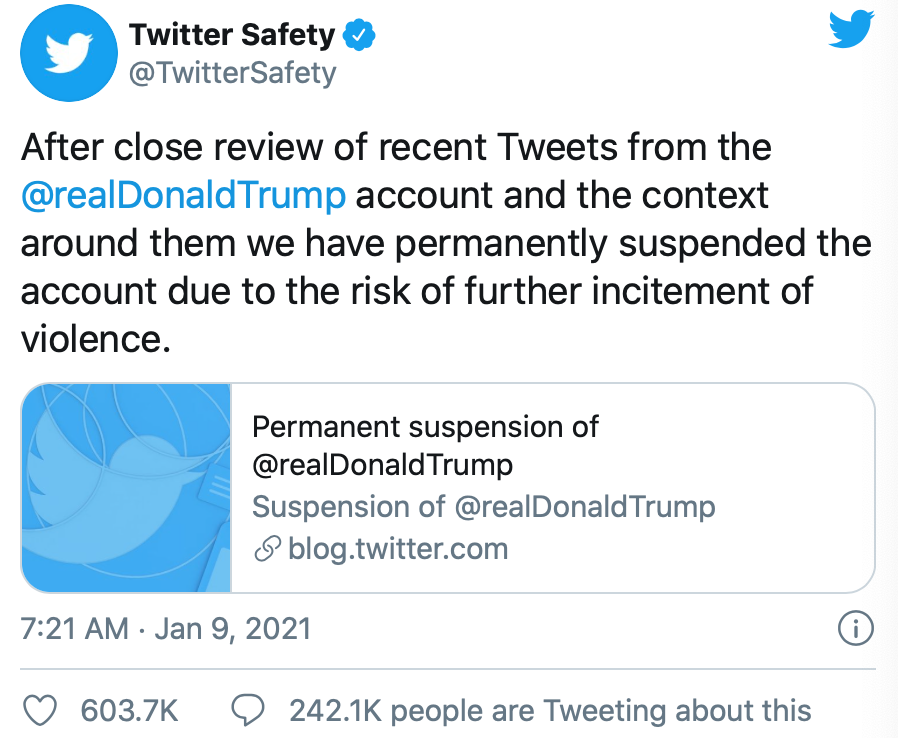Open the Twitter bird logo at top right
The width and height of the screenshot is (898, 738).
coord(852,30)
